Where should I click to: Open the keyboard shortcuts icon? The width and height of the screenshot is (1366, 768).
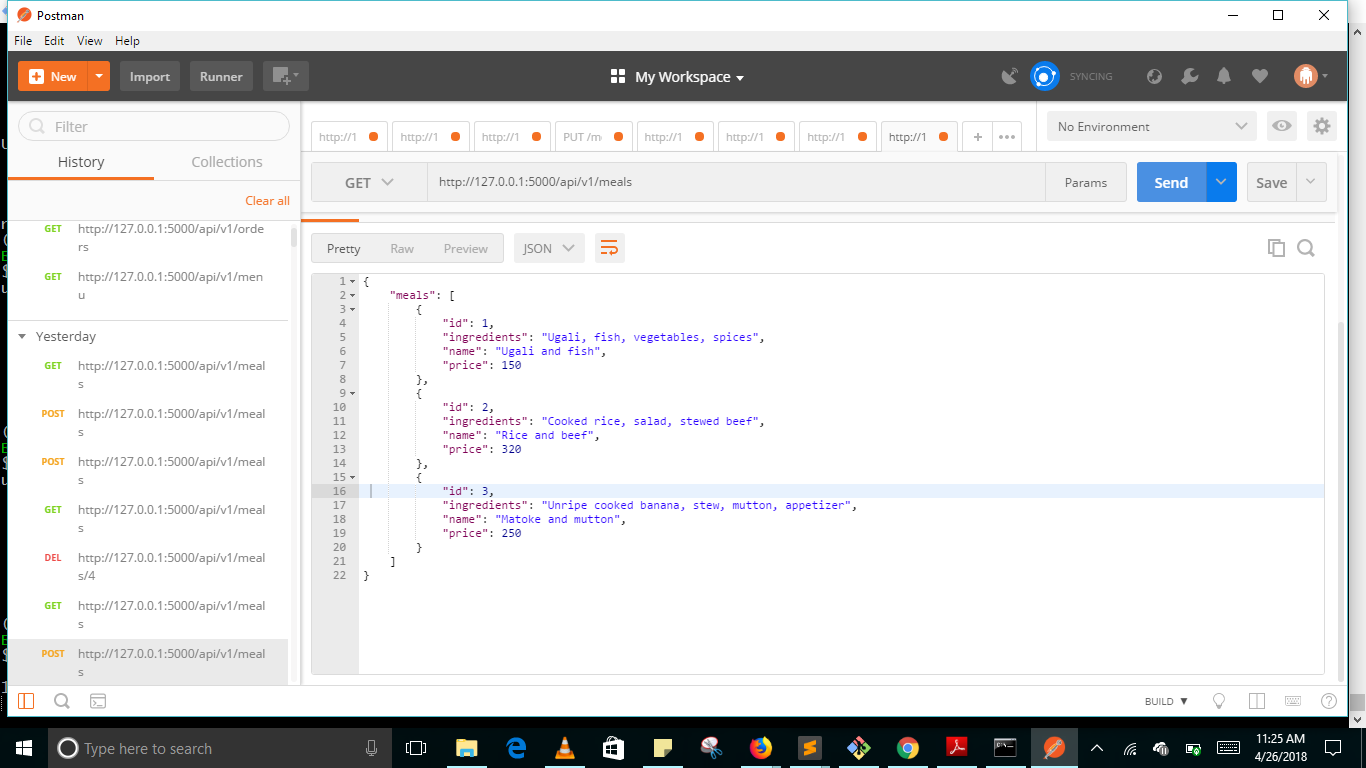[x=1293, y=701]
